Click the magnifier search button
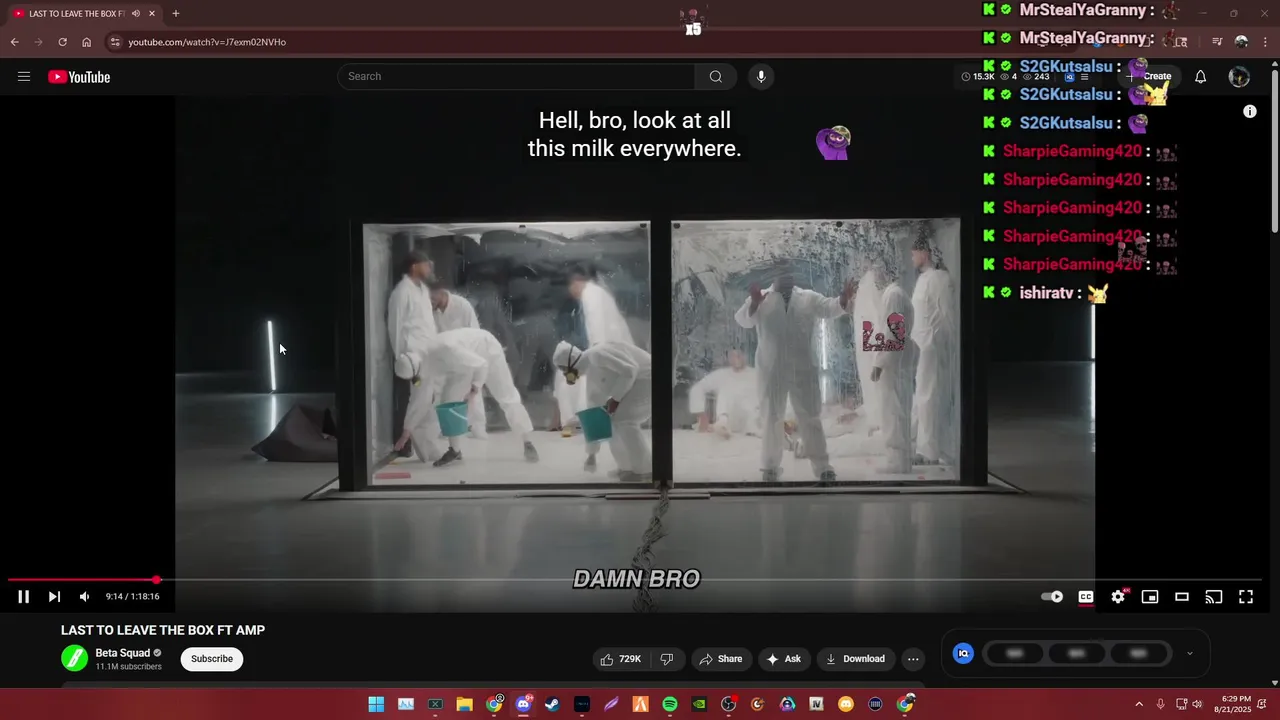The image size is (1280, 720). click(x=716, y=77)
